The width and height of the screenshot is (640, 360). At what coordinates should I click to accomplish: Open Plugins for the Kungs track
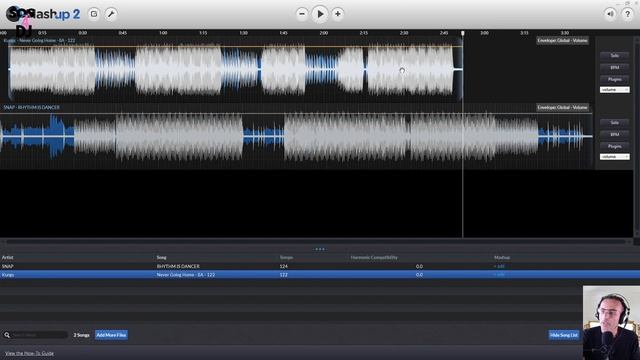click(x=614, y=79)
